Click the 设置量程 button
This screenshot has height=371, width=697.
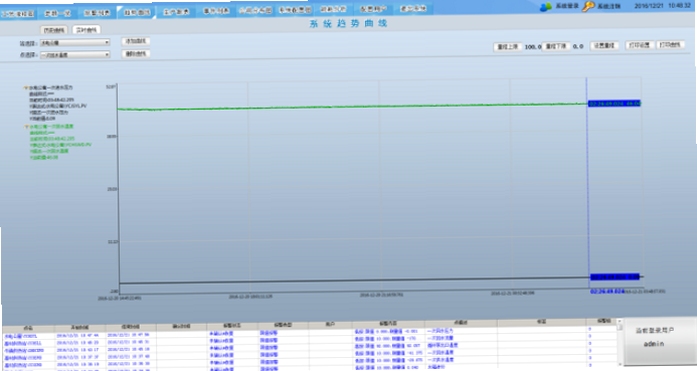604,46
